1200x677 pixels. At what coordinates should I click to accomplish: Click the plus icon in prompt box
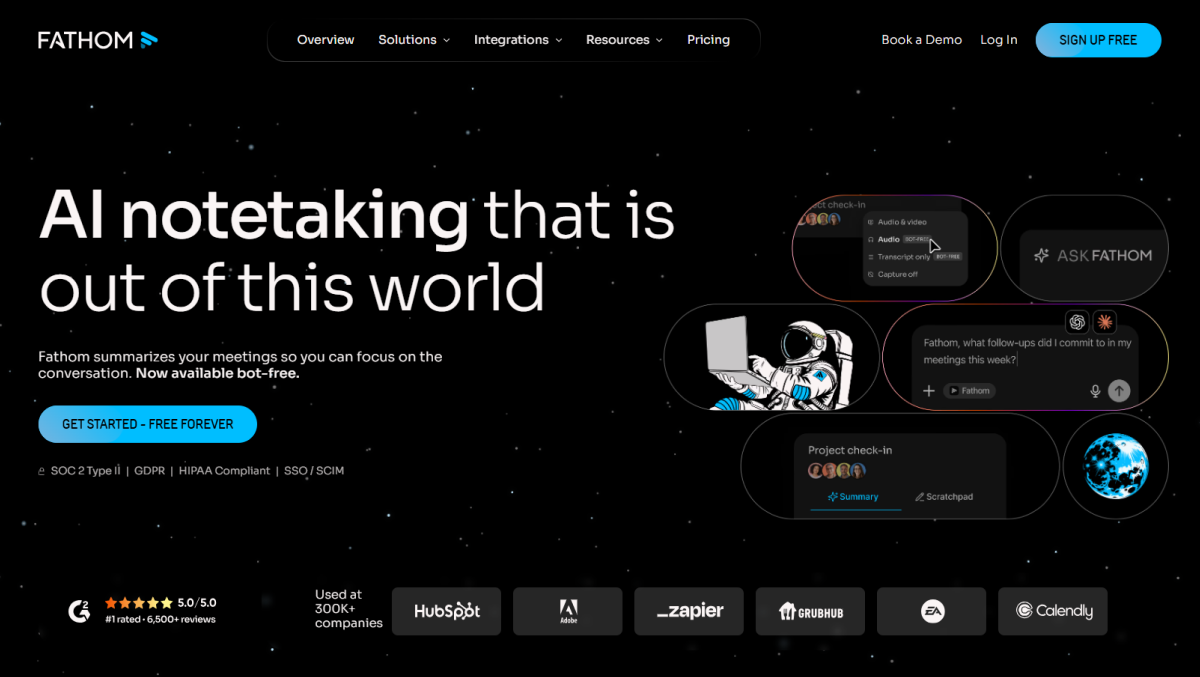929,391
